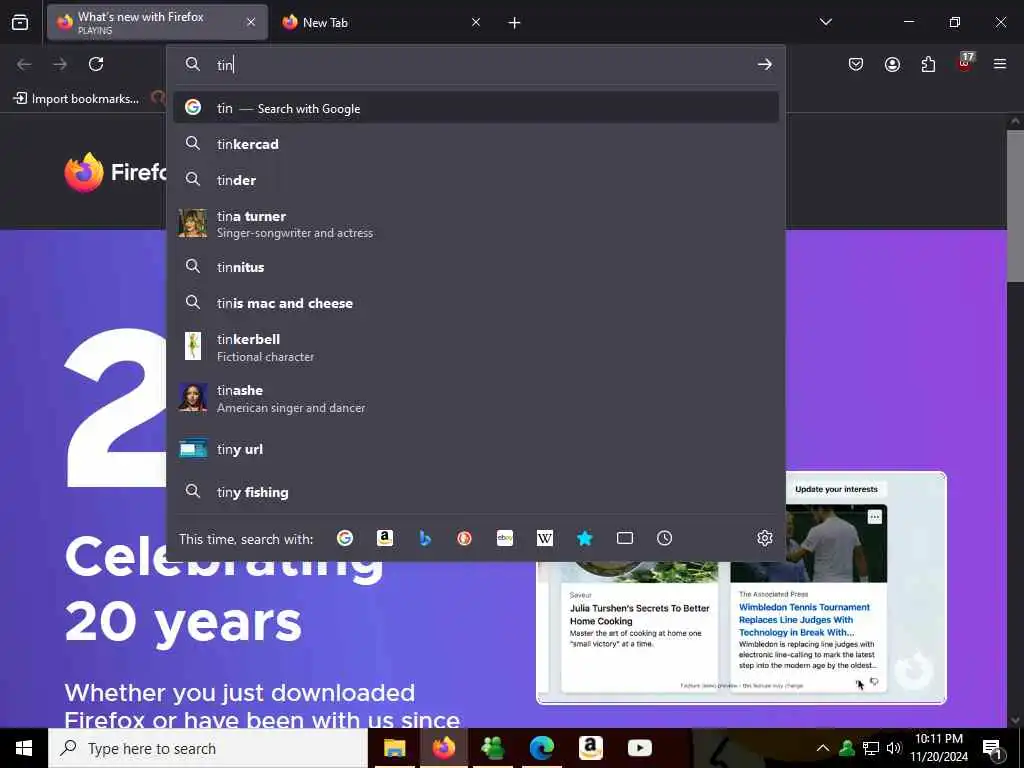
Task: Click the go arrow in address bar
Action: (765, 65)
